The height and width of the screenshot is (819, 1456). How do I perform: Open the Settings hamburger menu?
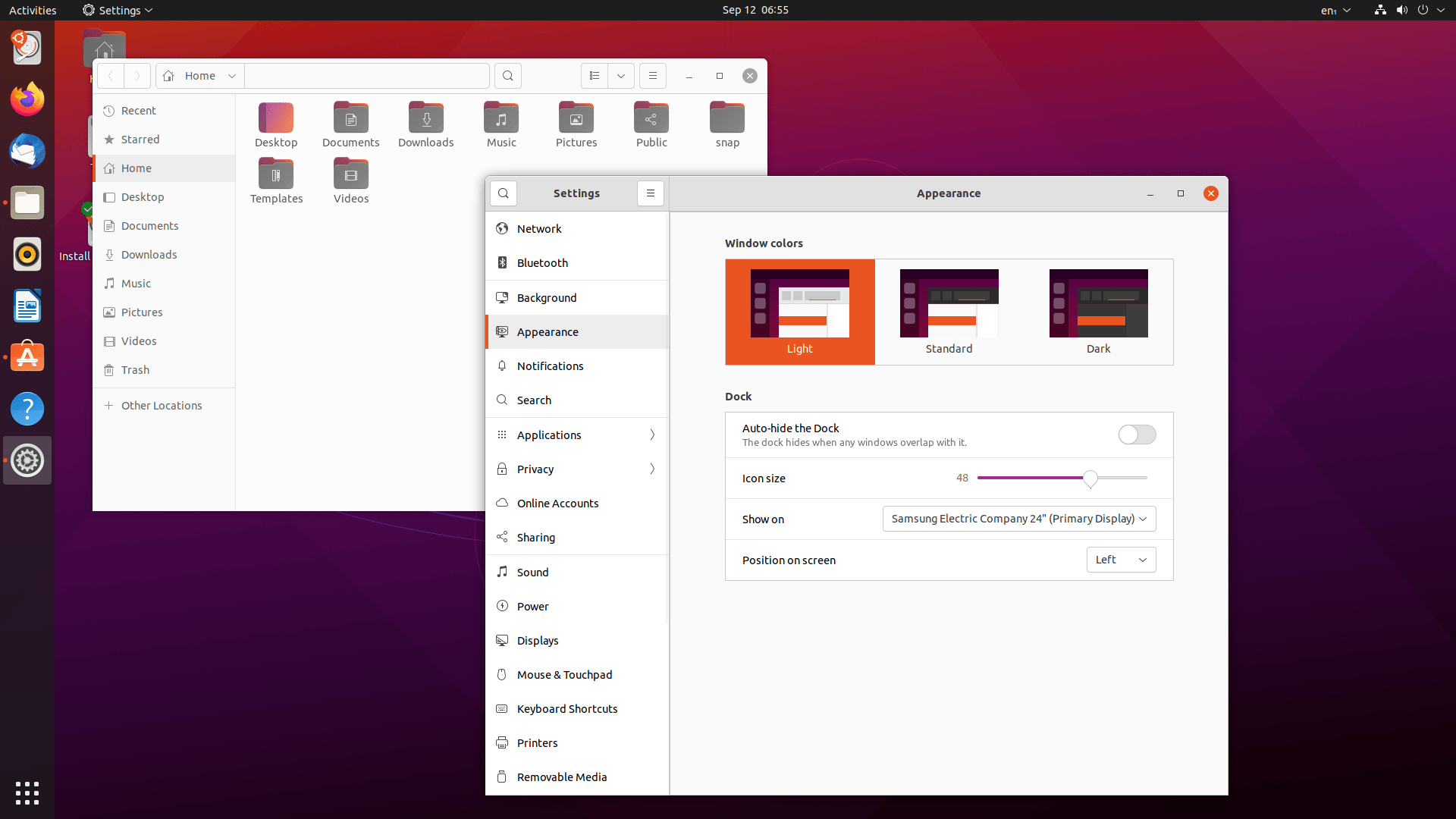[x=651, y=193]
